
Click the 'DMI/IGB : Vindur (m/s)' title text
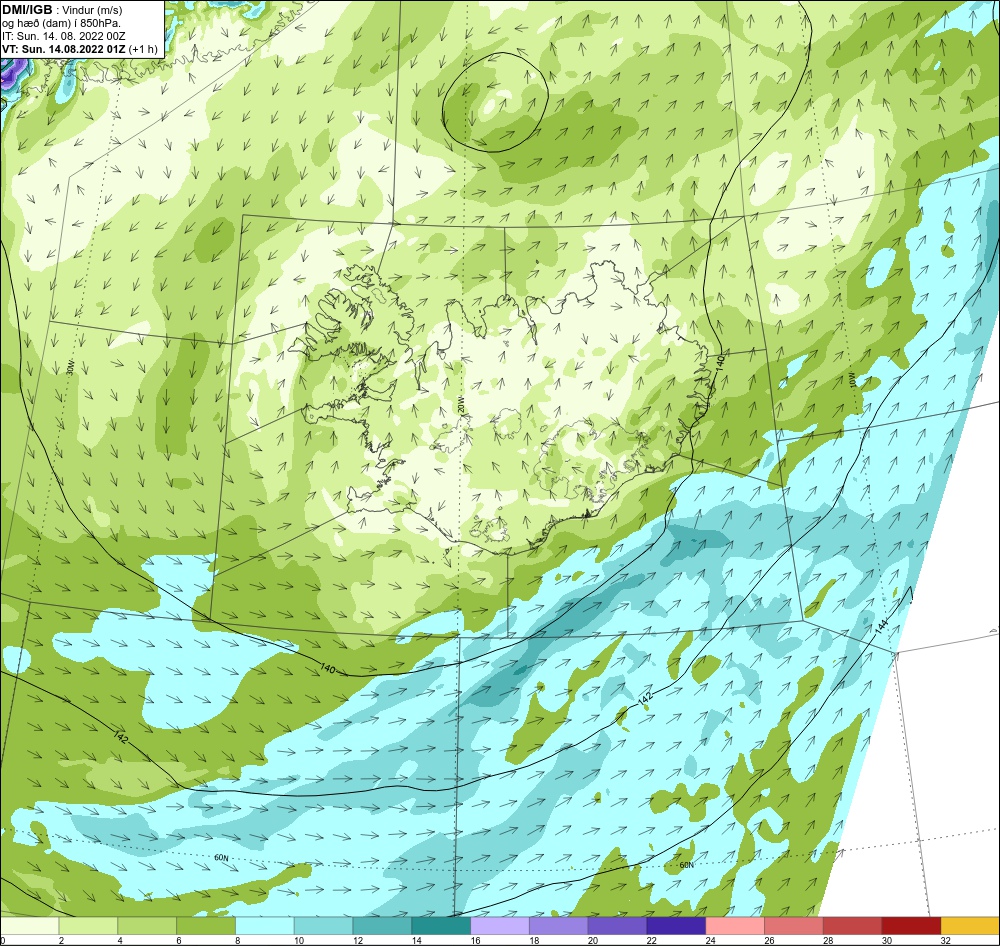pyautogui.click(x=62, y=10)
